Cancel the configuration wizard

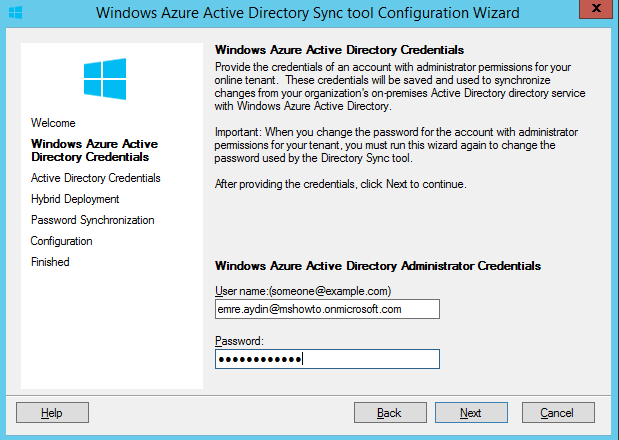(x=558, y=413)
